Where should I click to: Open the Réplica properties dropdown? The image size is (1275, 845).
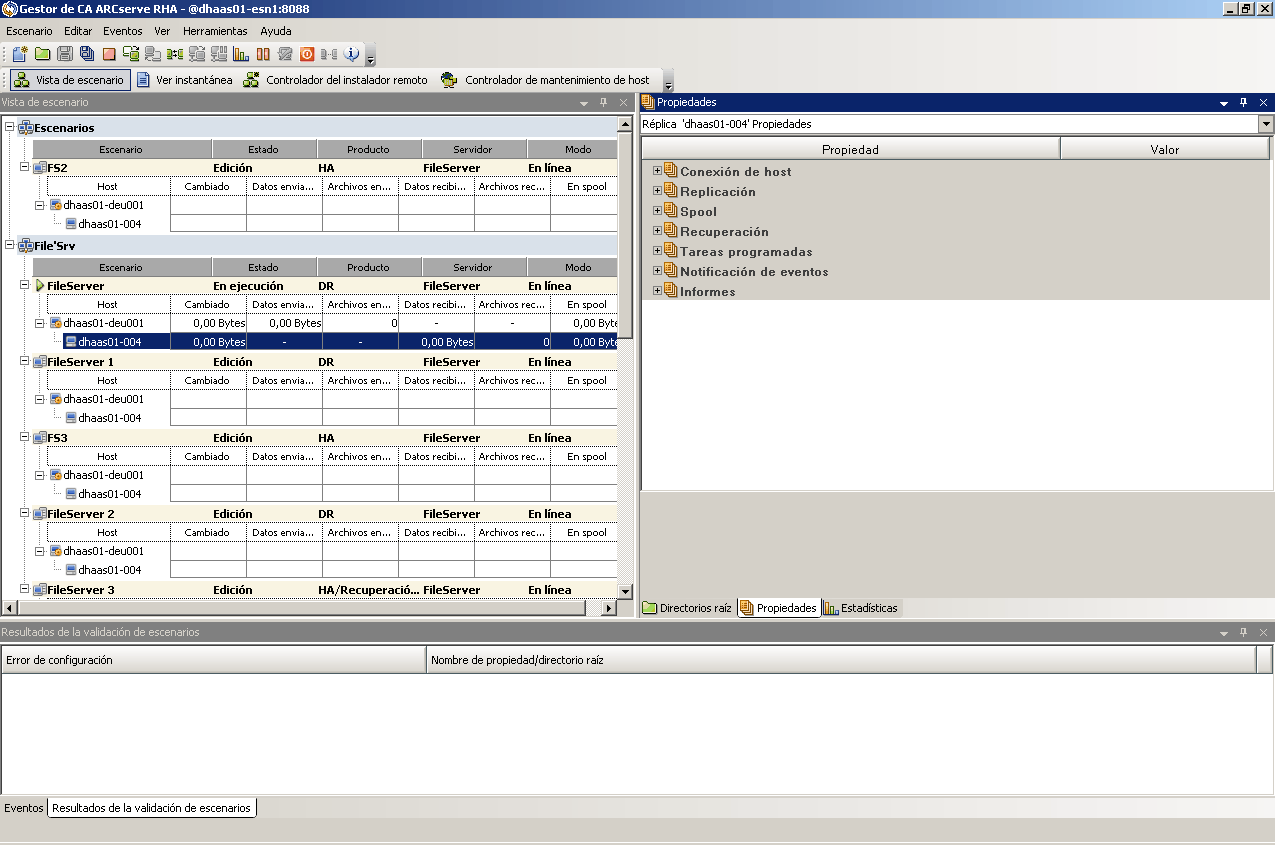pos(1266,124)
